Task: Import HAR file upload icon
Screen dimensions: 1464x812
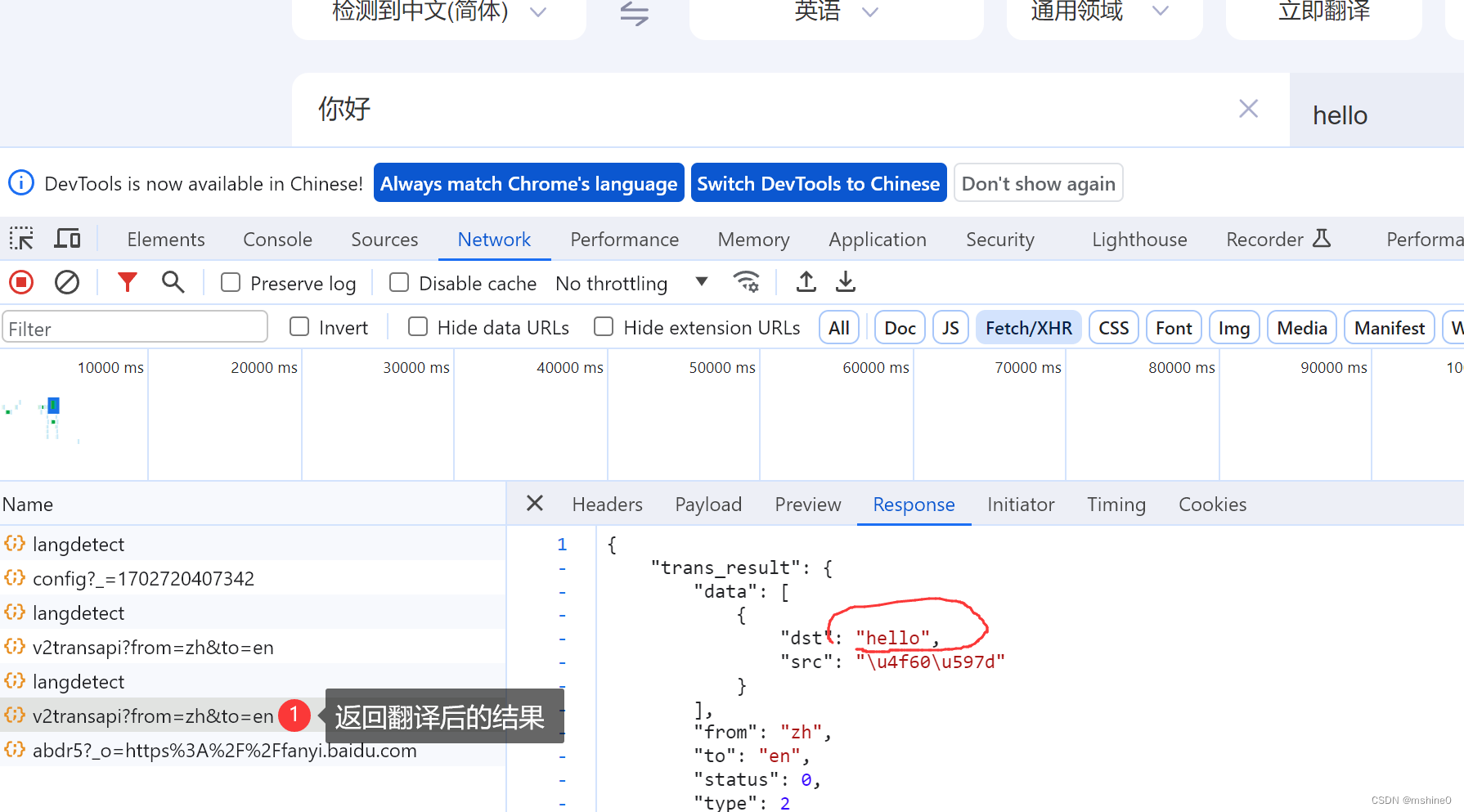Action: pos(806,282)
